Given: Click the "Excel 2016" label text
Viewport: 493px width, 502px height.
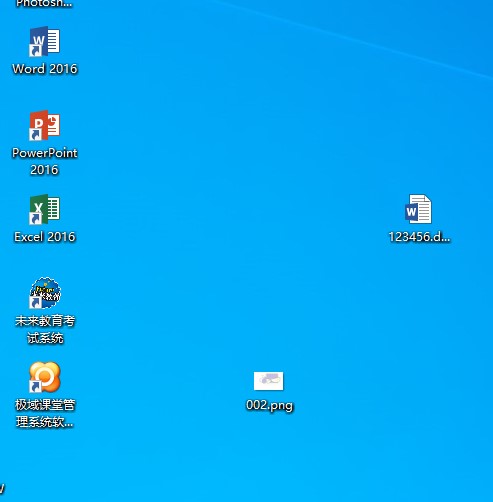Looking at the screenshot, I should coord(45,237).
